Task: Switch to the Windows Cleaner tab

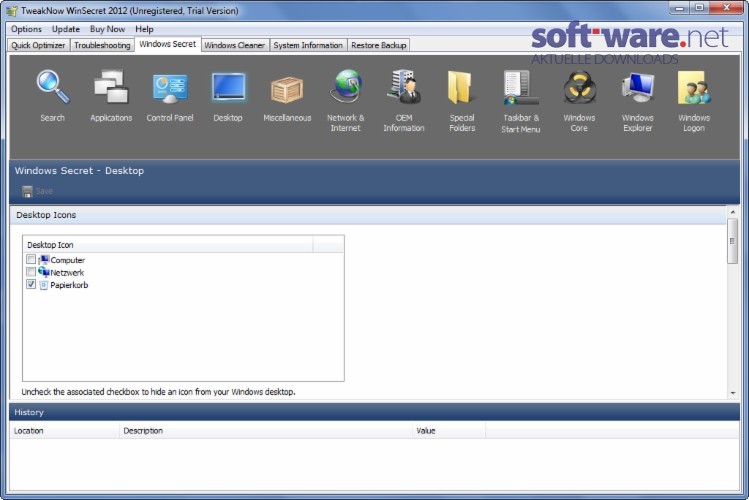Action: pyautogui.click(x=235, y=45)
